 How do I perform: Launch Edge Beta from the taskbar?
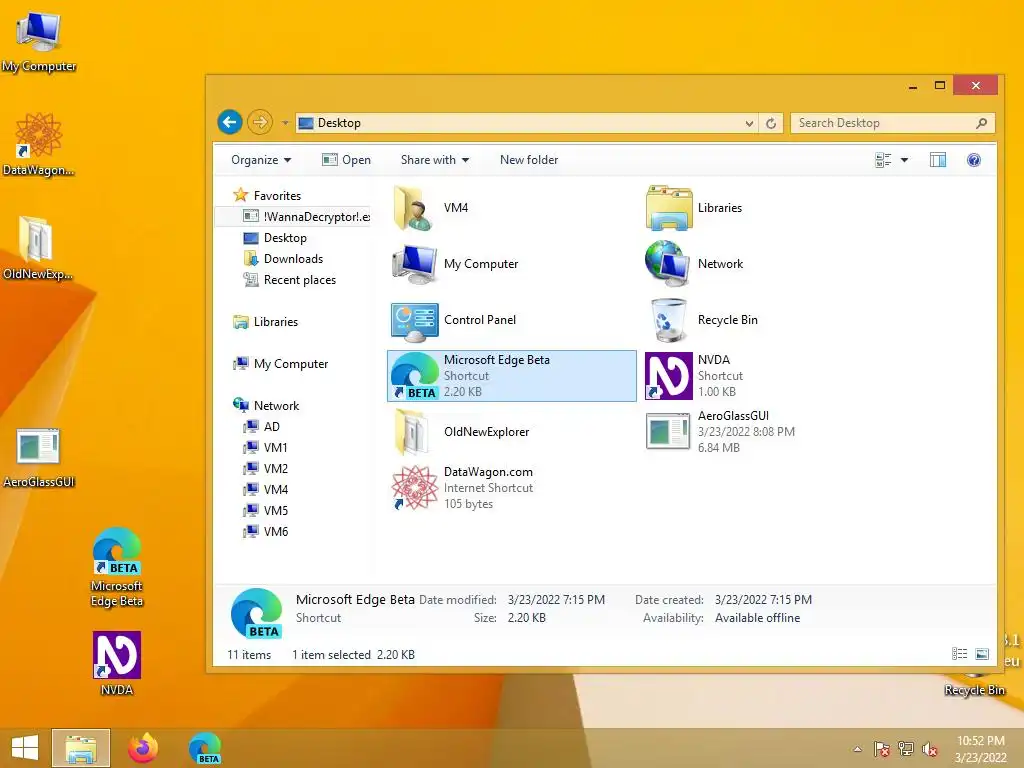pos(205,748)
